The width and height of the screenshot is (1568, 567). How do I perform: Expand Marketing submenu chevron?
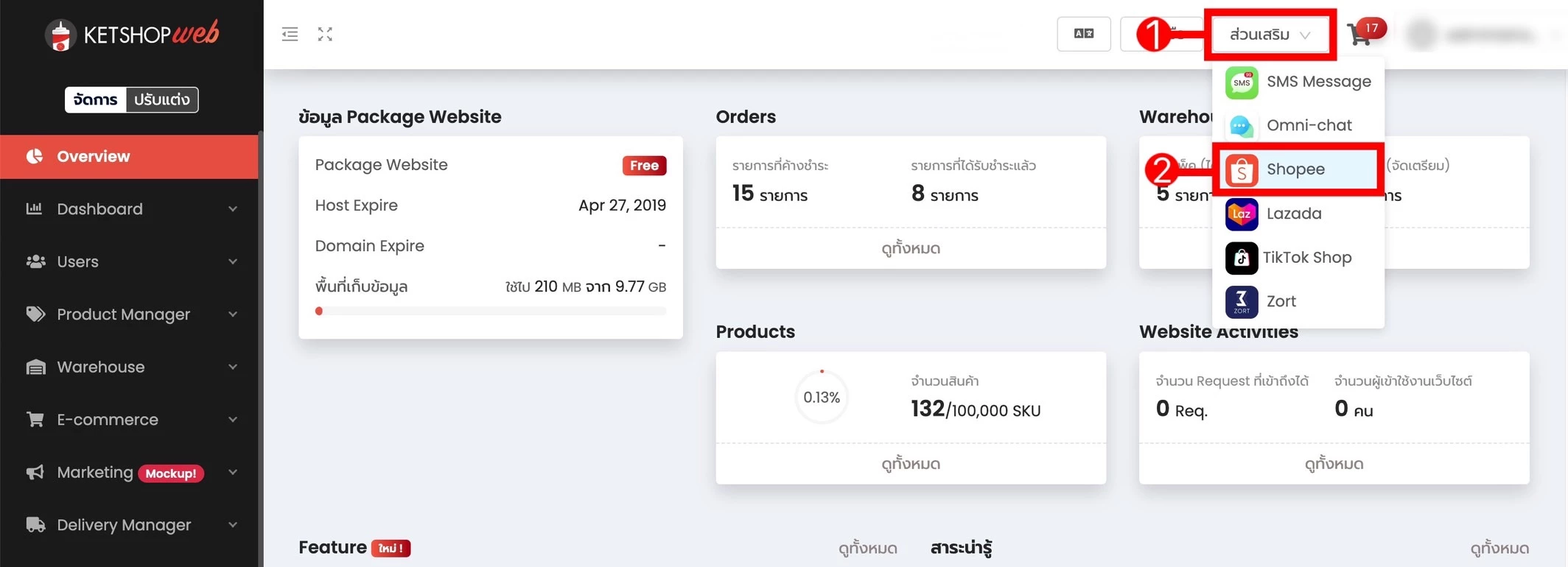pos(233,472)
